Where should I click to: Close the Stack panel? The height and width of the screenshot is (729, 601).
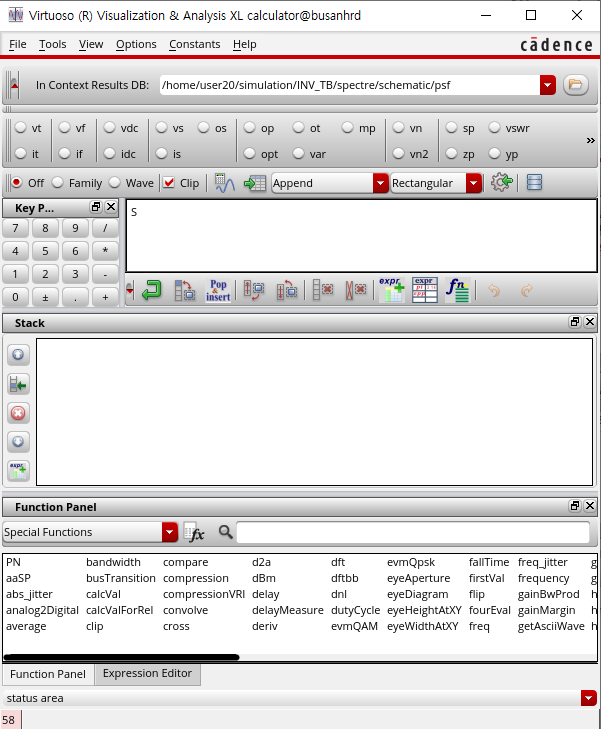point(590,322)
